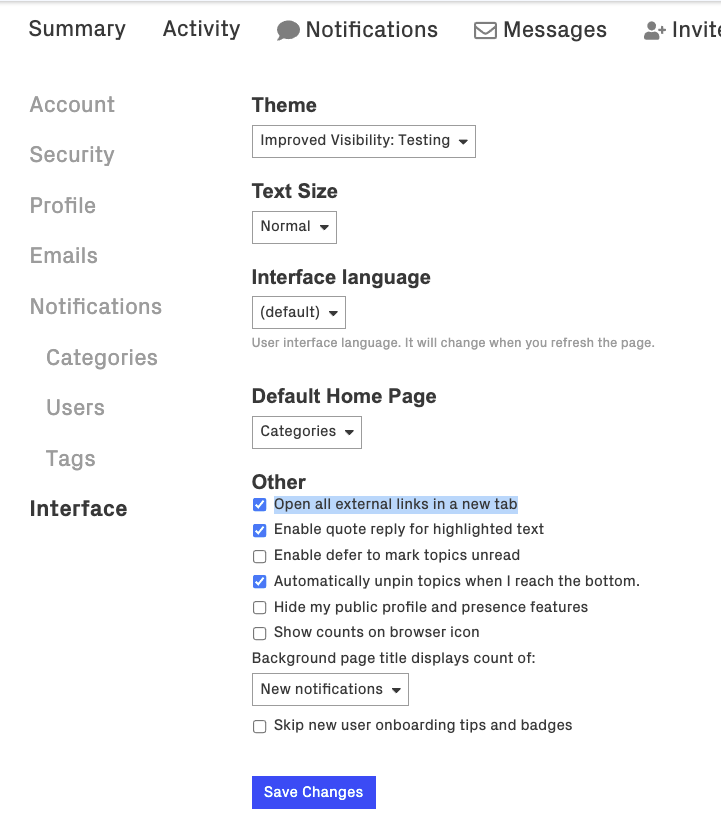Open the Summary tab
This screenshot has width=721, height=835.
tap(77, 29)
